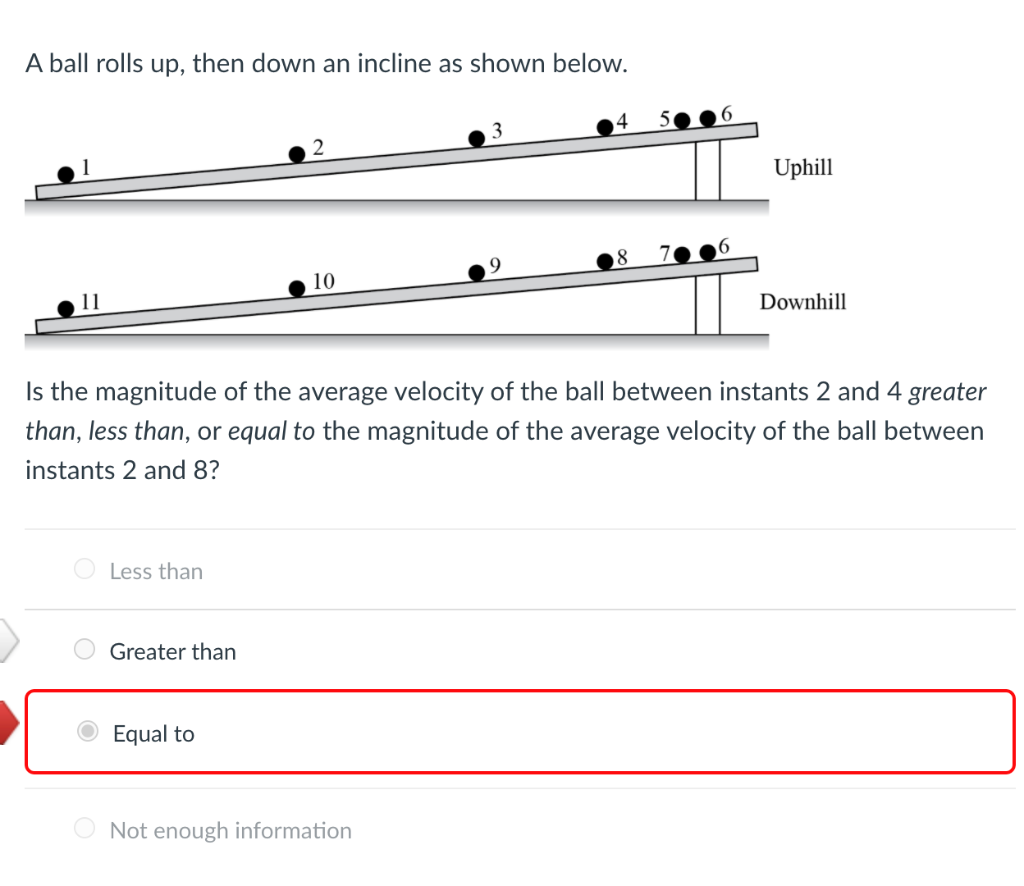Click ball position 1 on the uphill incline
Image resolution: width=1024 pixels, height=886 pixels.
(66, 175)
